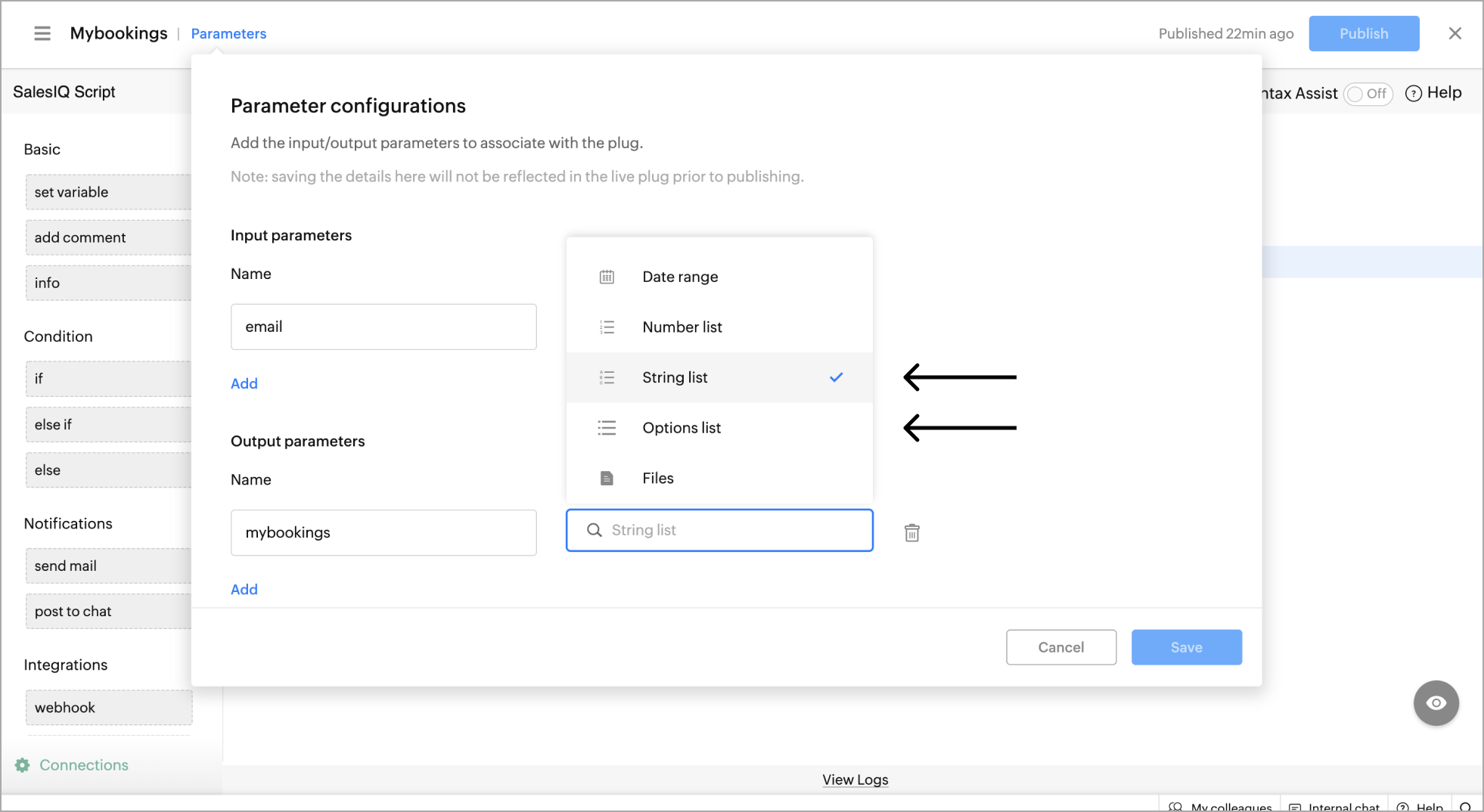1484x812 pixels.
Task: Click the checkmark next to String list
Action: tap(836, 377)
